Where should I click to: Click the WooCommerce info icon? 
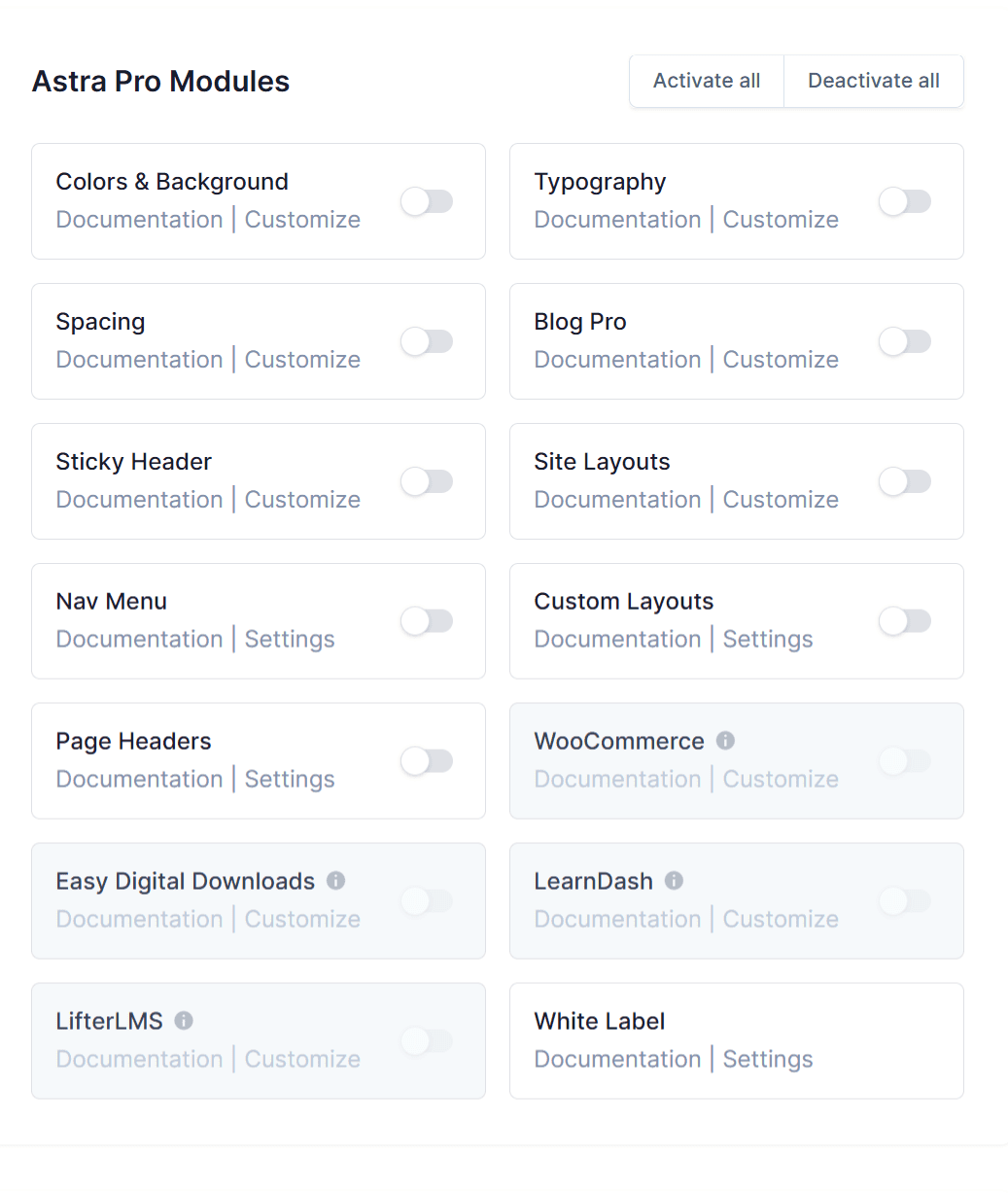tap(725, 741)
